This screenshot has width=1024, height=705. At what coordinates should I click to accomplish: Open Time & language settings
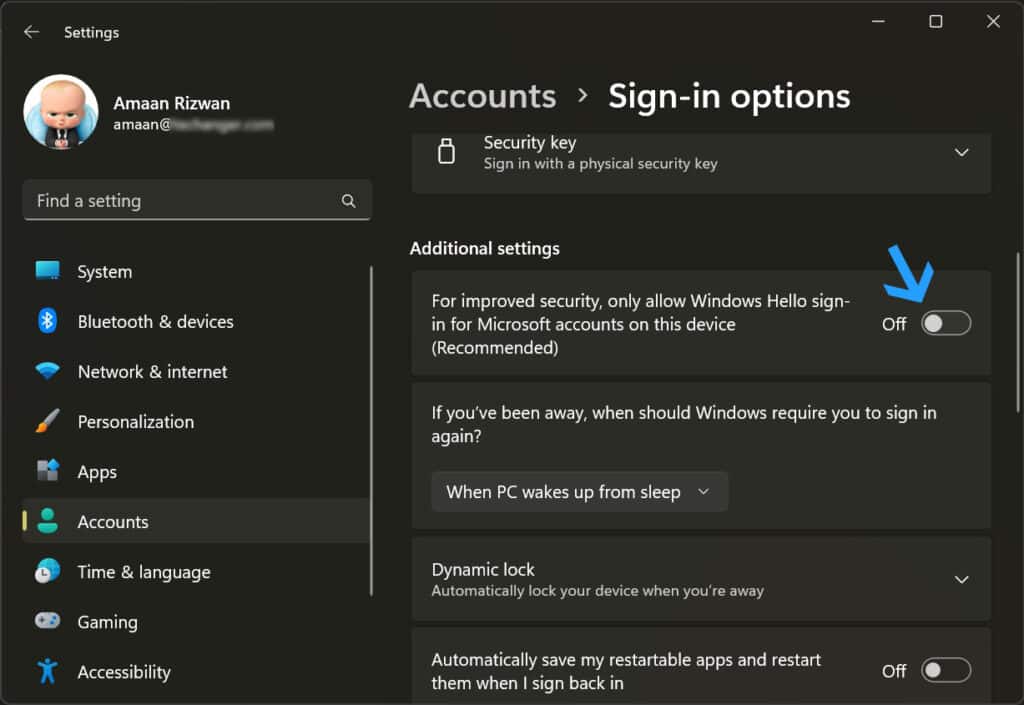coord(143,571)
